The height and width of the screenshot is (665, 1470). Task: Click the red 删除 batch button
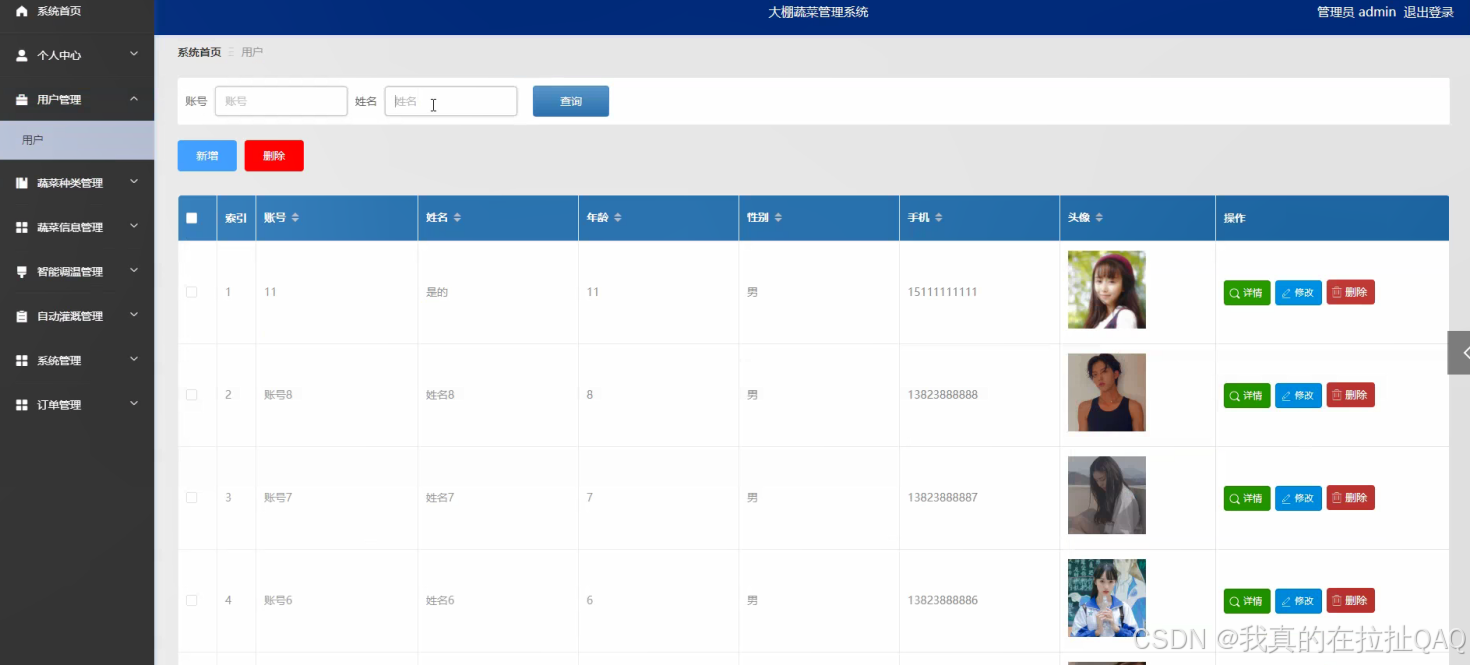click(x=274, y=156)
